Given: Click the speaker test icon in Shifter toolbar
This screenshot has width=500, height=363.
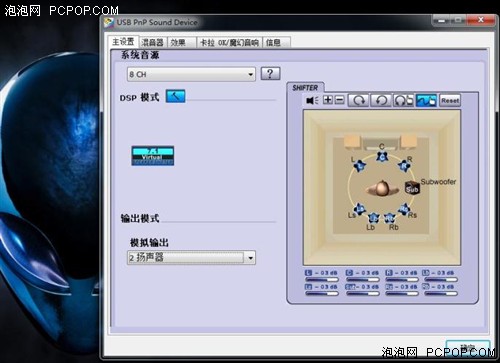Looking at the screenshot, I should [312, 100].
